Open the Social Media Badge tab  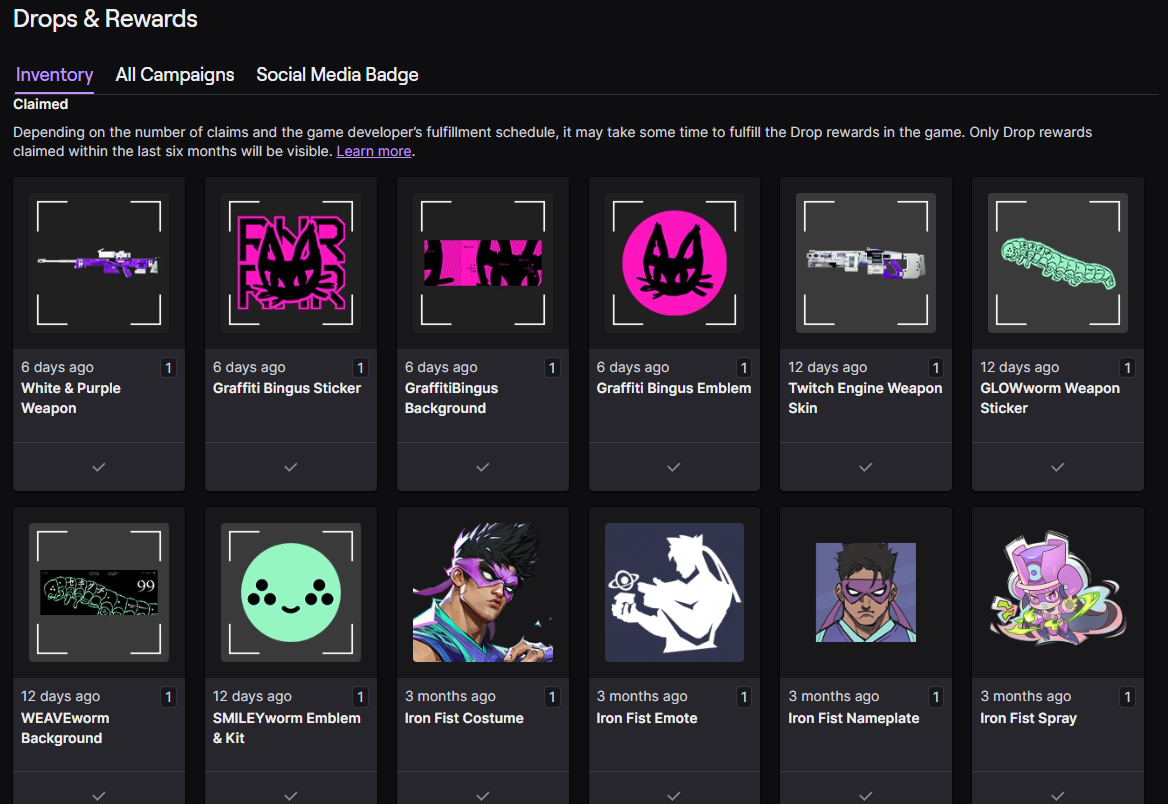[337, 75]
